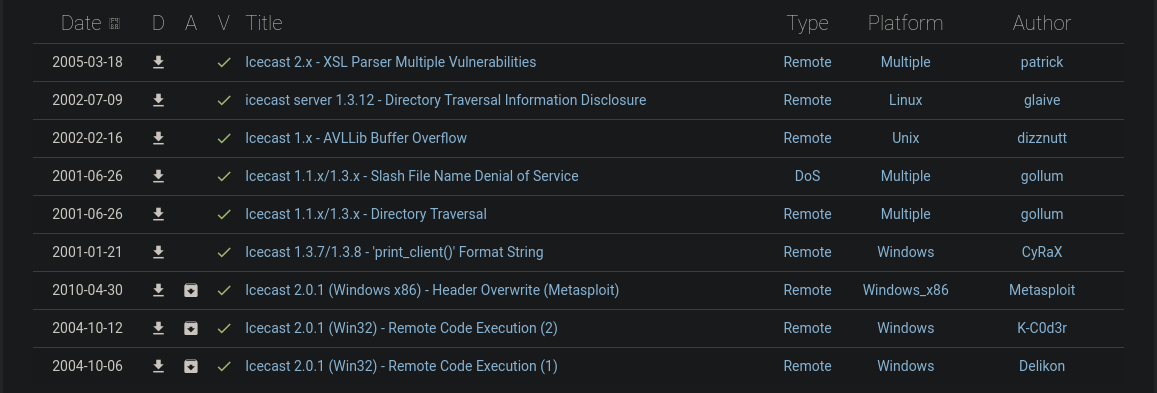
Task: Sort by the Type column header
Action: (807, 23)
